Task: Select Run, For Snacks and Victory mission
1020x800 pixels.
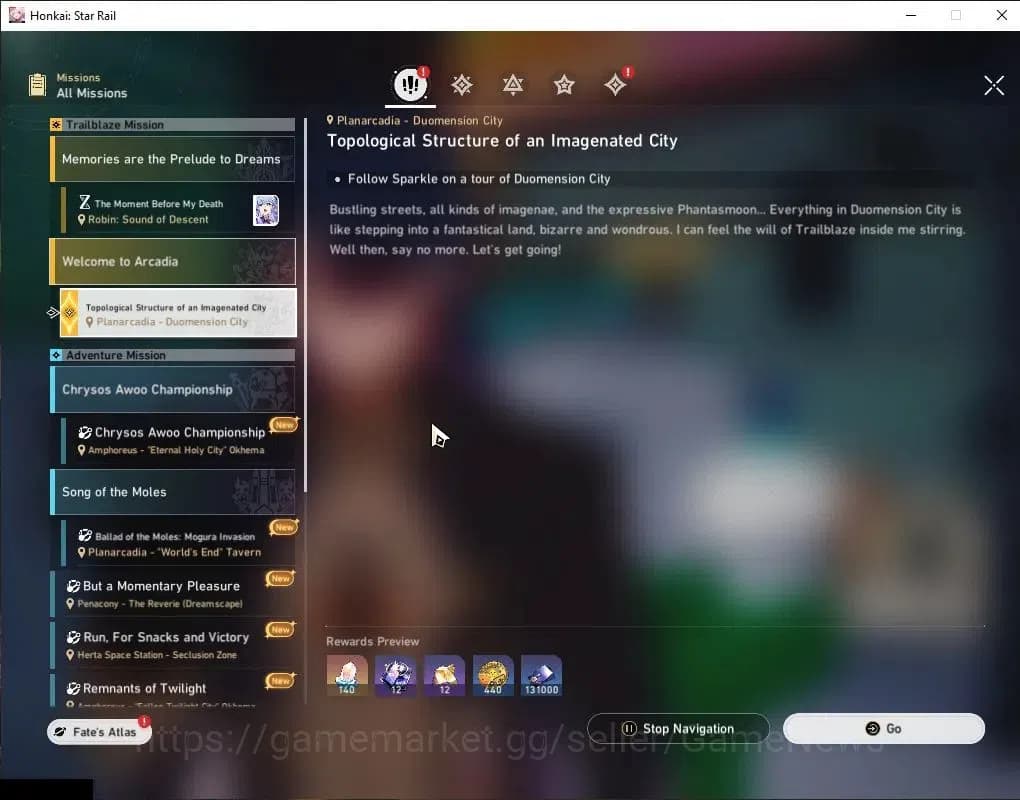Action: (x=172, y=645)
